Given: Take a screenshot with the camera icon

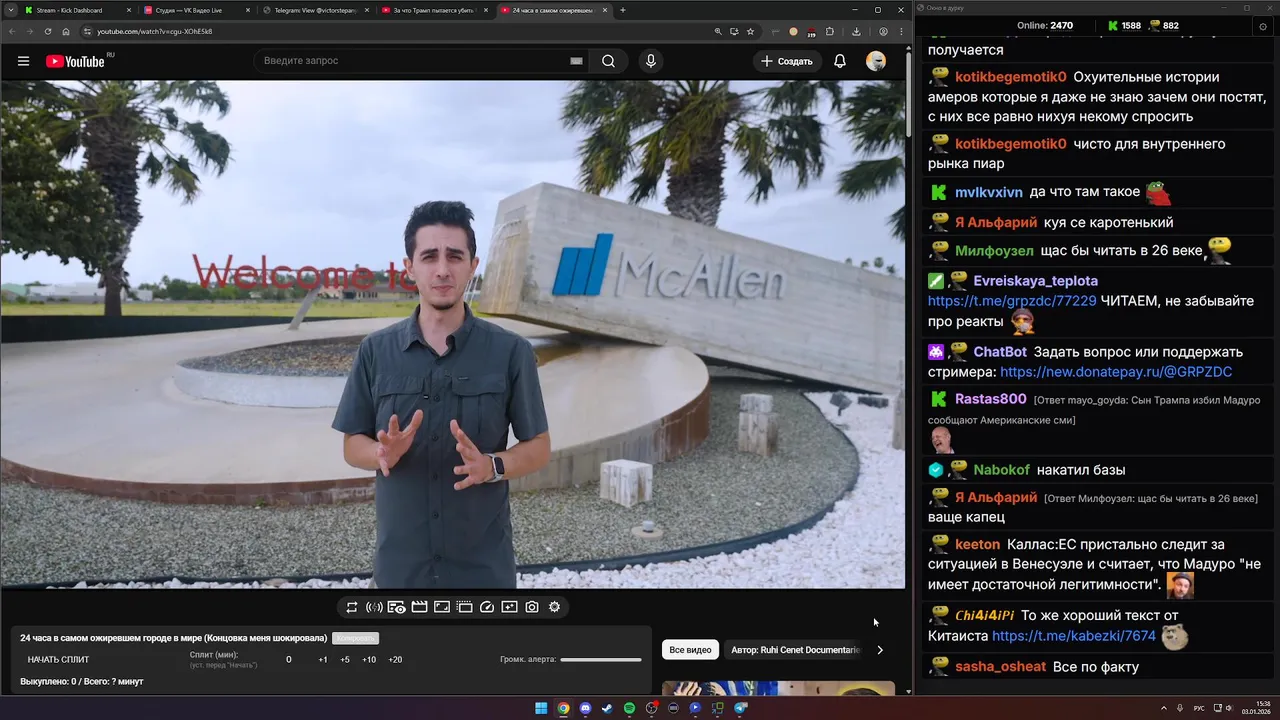Looking at the screenshot, I should point(532,607).
